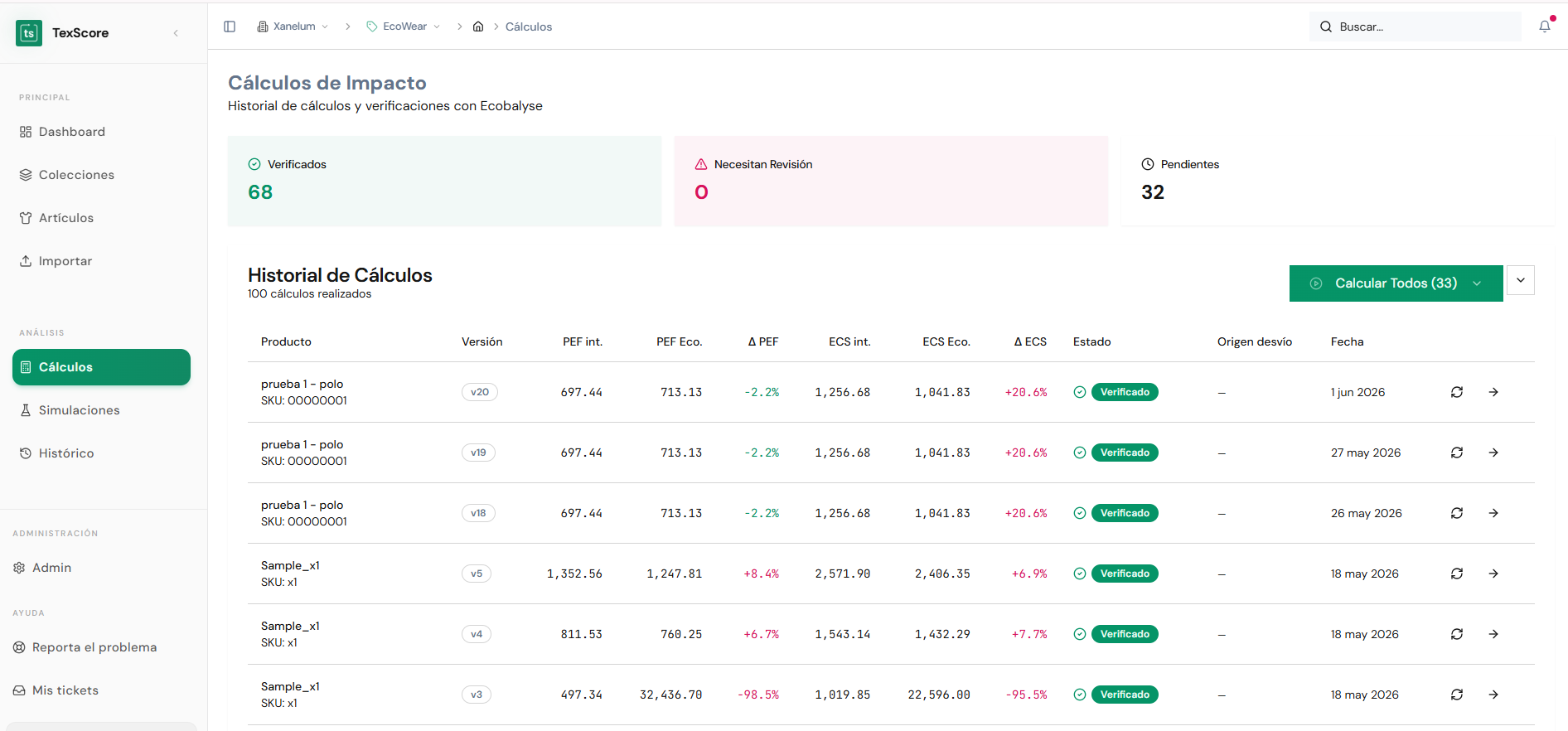Screen dimensions: 1568x731
Task: Open Simulaciones in the sidebar
Action: pyautogui.click(x=101, y=410)
